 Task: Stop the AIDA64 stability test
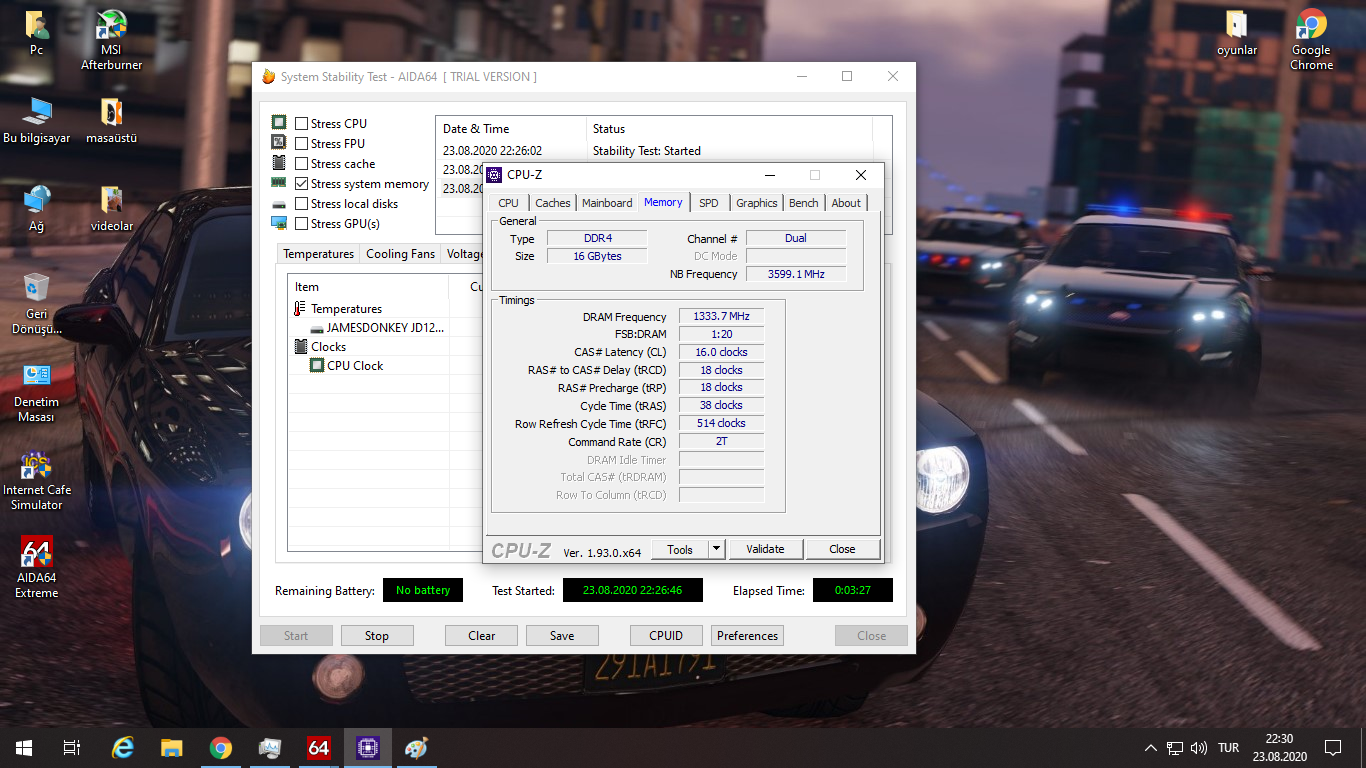377,635
